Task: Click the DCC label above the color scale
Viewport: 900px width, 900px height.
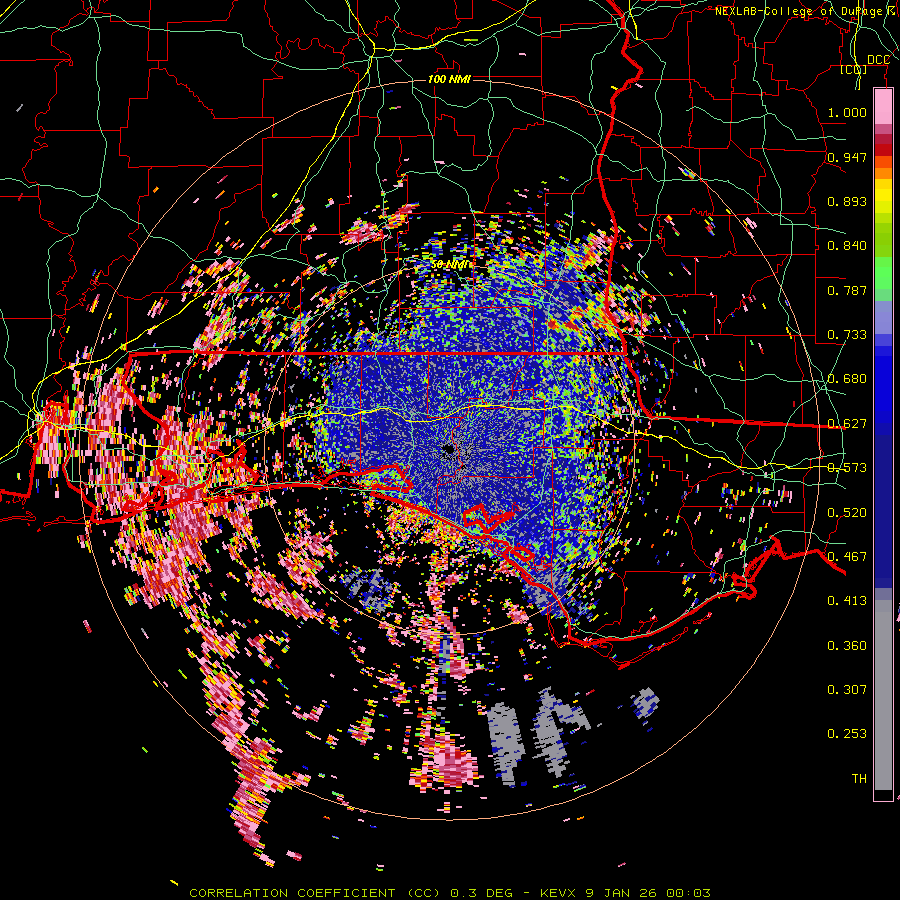Action: pos(878,60)
